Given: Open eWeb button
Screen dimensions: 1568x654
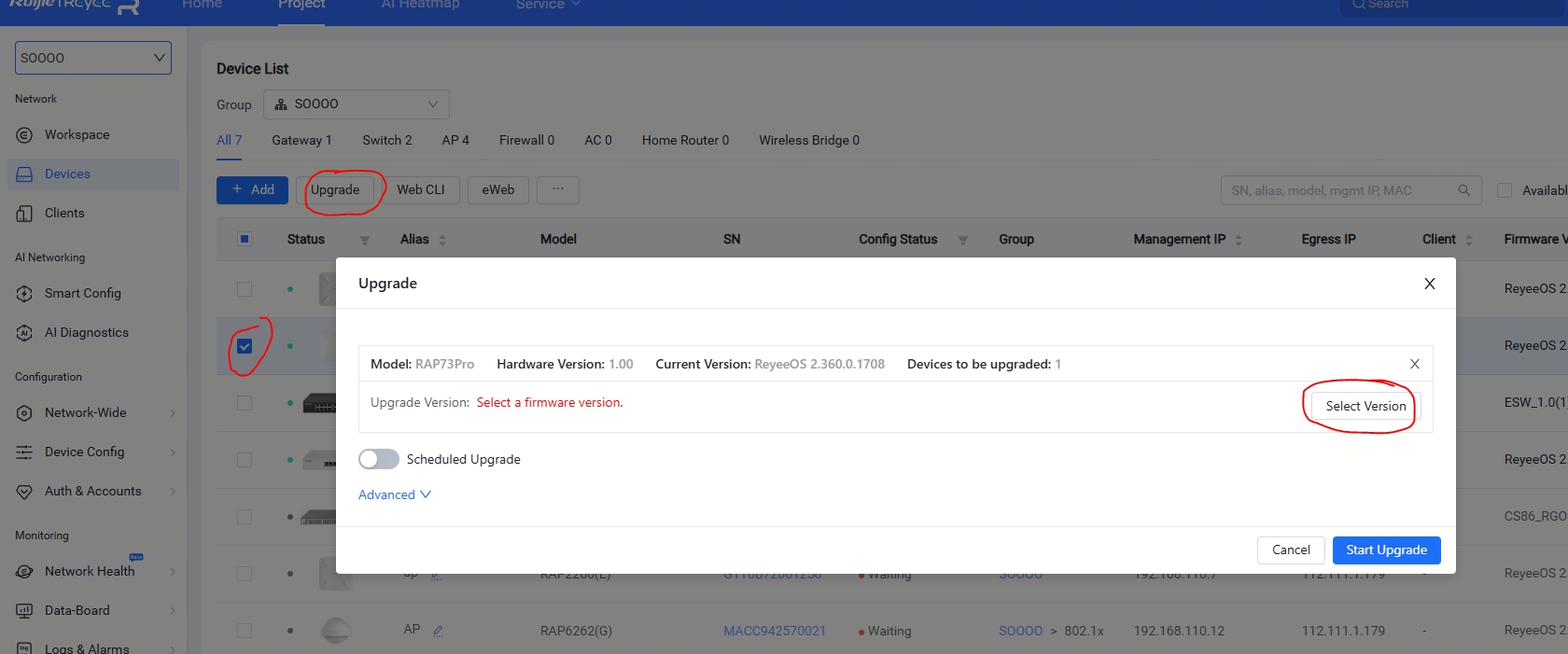Looking at the screenshot, I should click(498, 189).
